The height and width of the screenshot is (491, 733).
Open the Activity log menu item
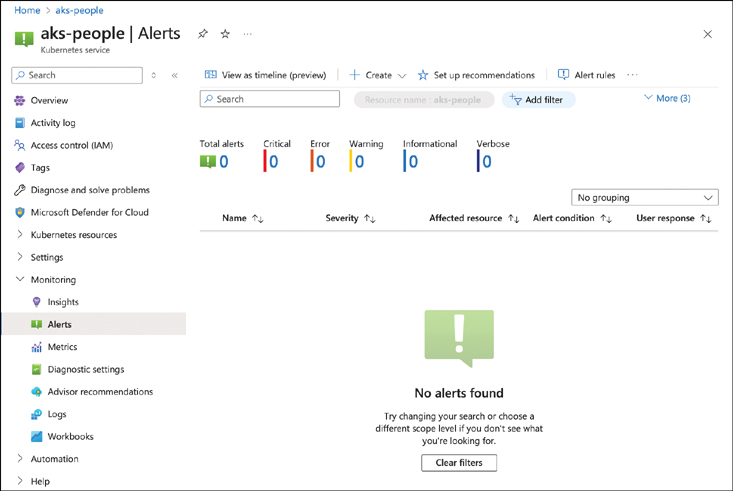pos(52,123)
